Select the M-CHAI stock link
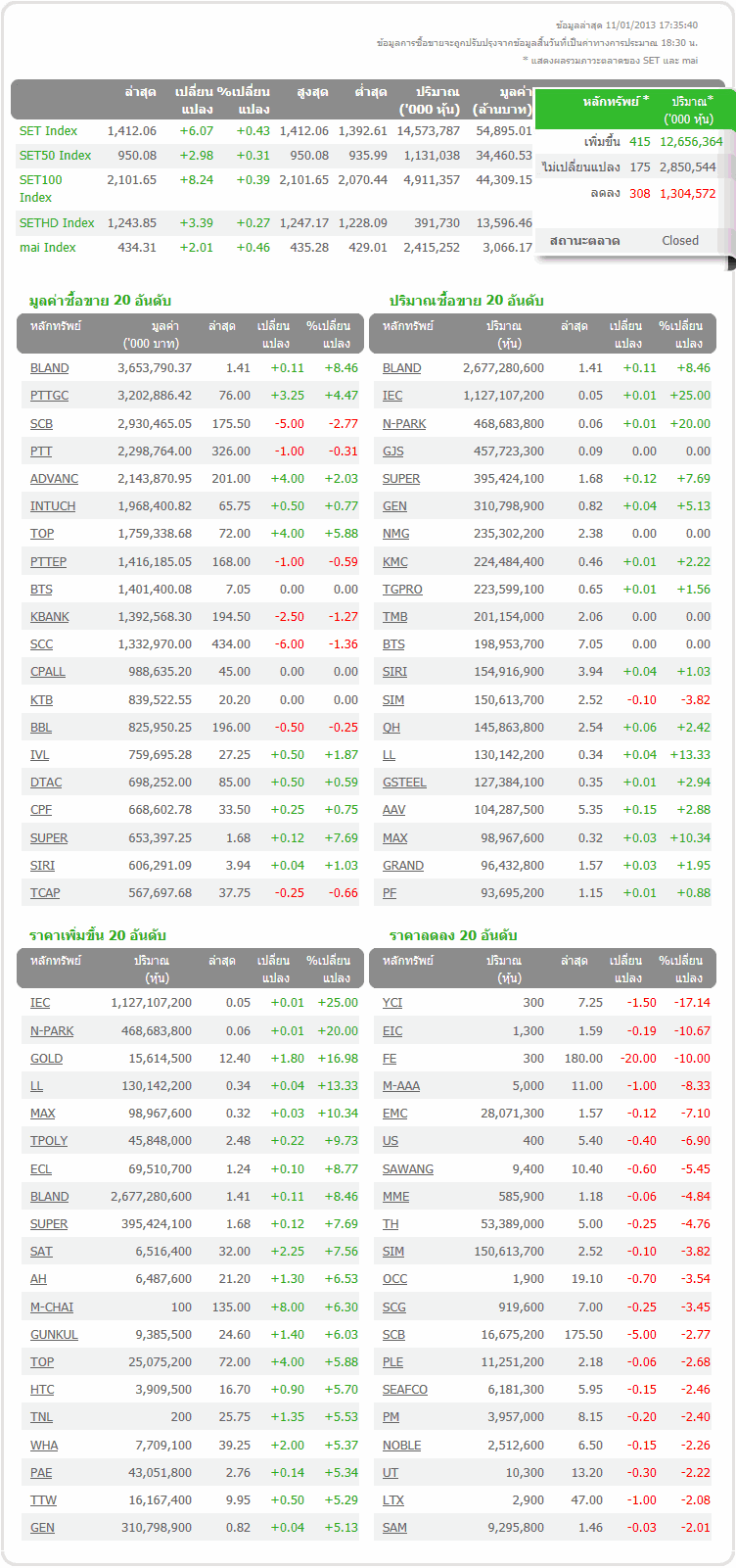The width and height of the screenshot is (736, 1568). click(x=52, y=1307)
